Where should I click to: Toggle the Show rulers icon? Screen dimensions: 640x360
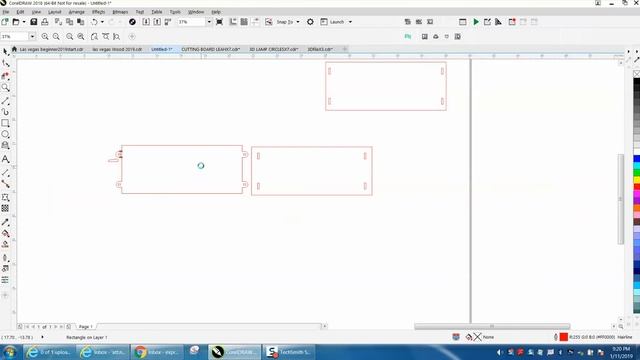tap(233, 22)
